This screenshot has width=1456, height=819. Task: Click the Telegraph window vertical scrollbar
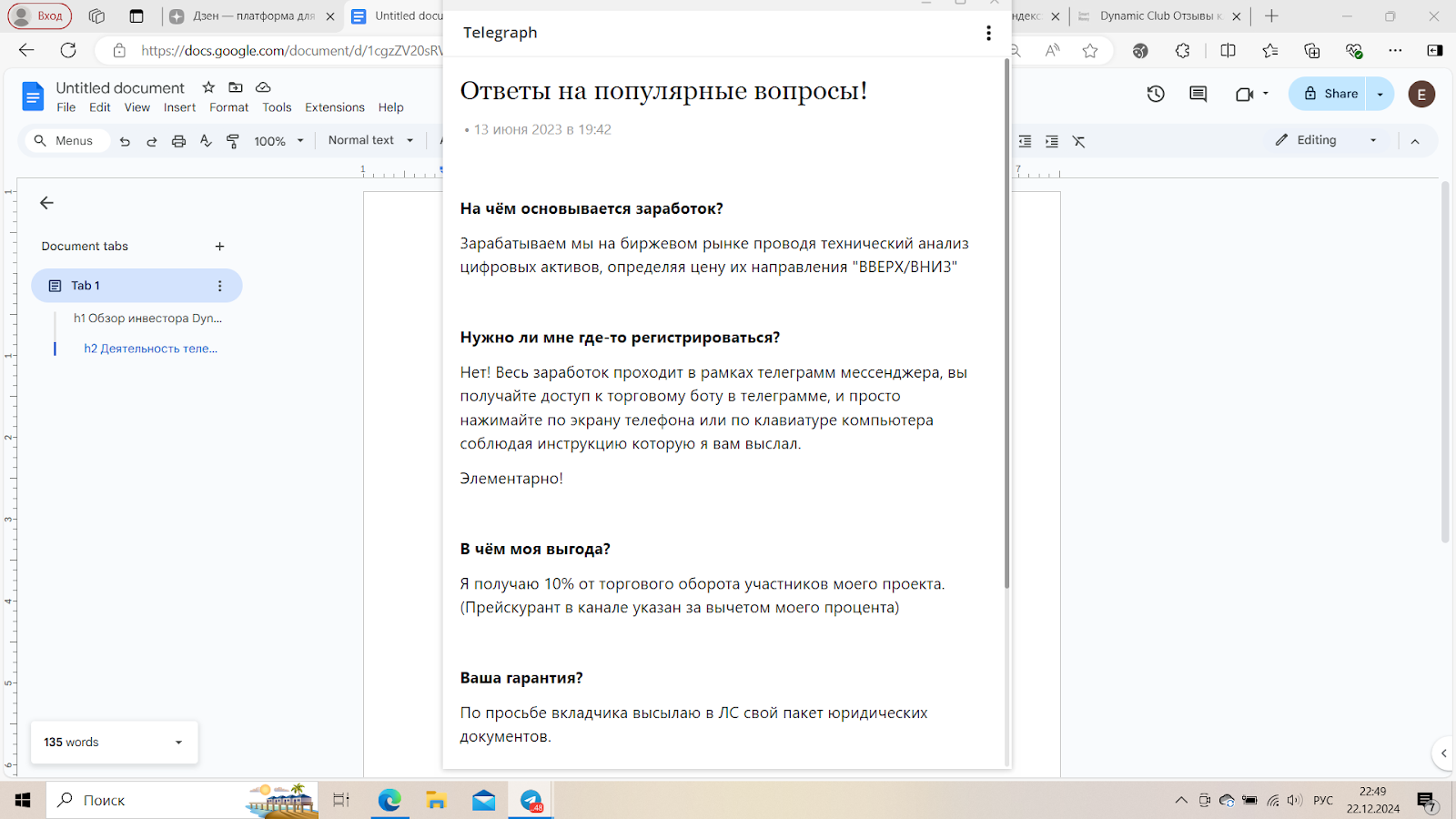tap(1006, 323)
